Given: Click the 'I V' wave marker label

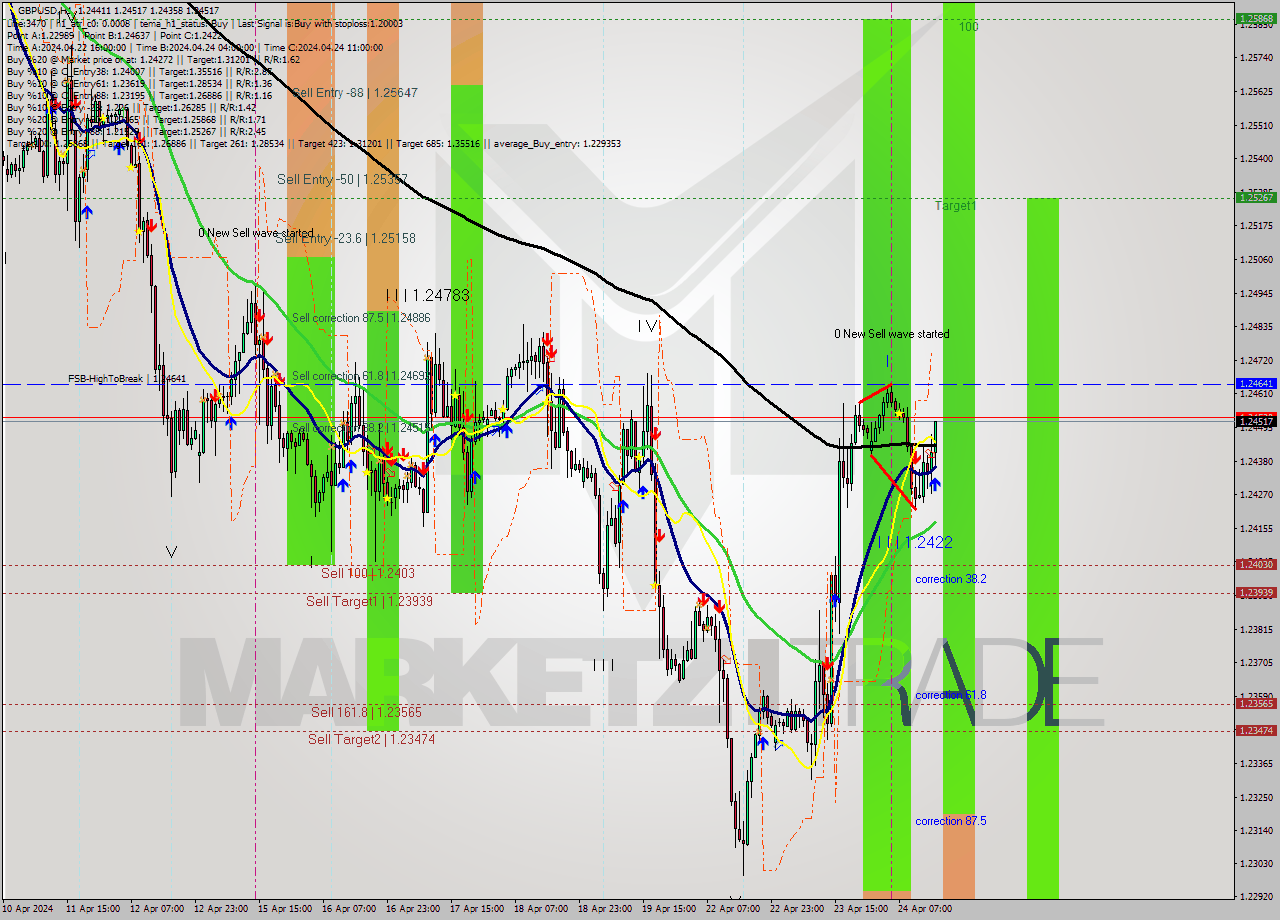Looking at the screenshot, I should coord(648,326).
